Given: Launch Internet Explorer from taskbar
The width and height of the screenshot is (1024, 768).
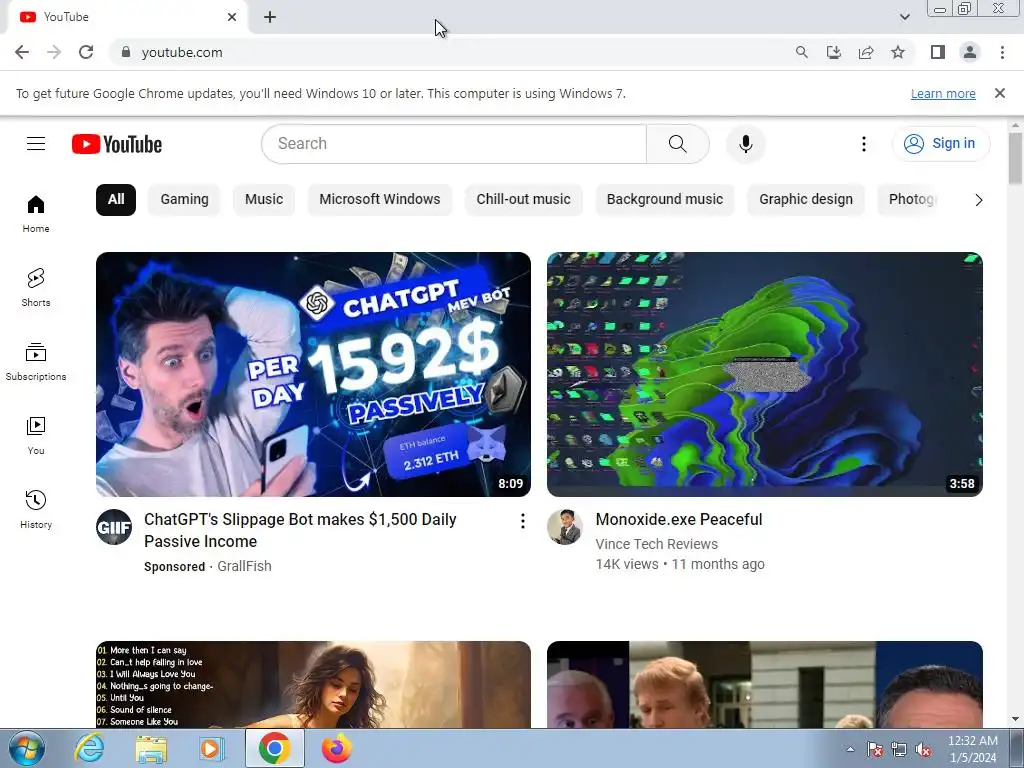Looking at the screenshot, I should pos(89,748).
